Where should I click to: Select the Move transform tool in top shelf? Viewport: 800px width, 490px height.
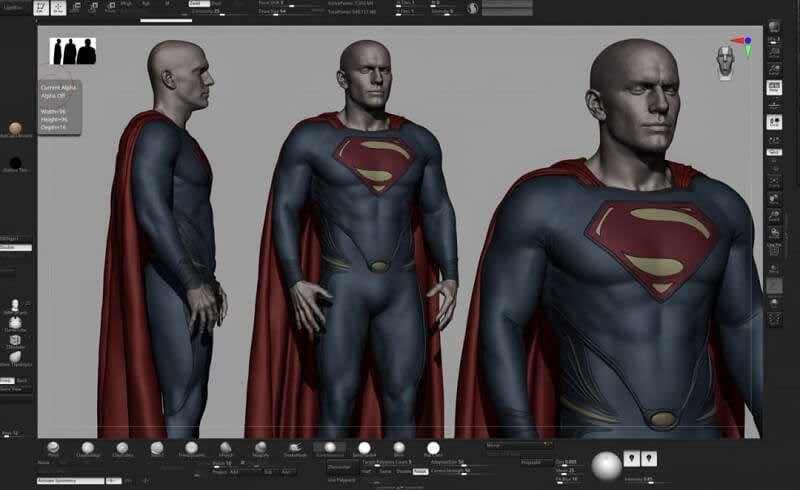click(x=77, y=8)
